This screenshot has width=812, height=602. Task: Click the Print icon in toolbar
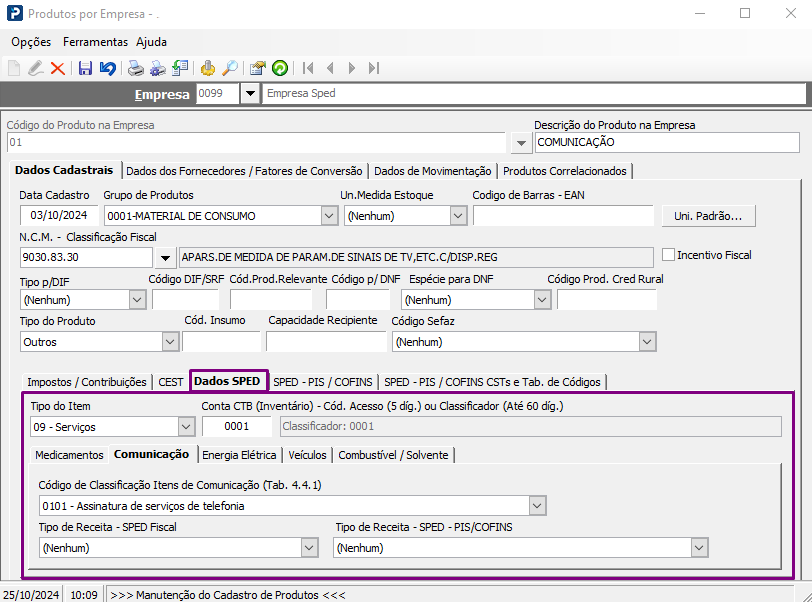click(x=135, y=68)
